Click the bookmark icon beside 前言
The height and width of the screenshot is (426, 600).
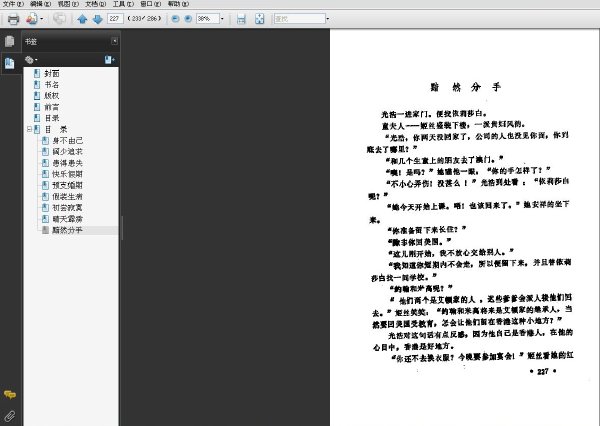37,107
